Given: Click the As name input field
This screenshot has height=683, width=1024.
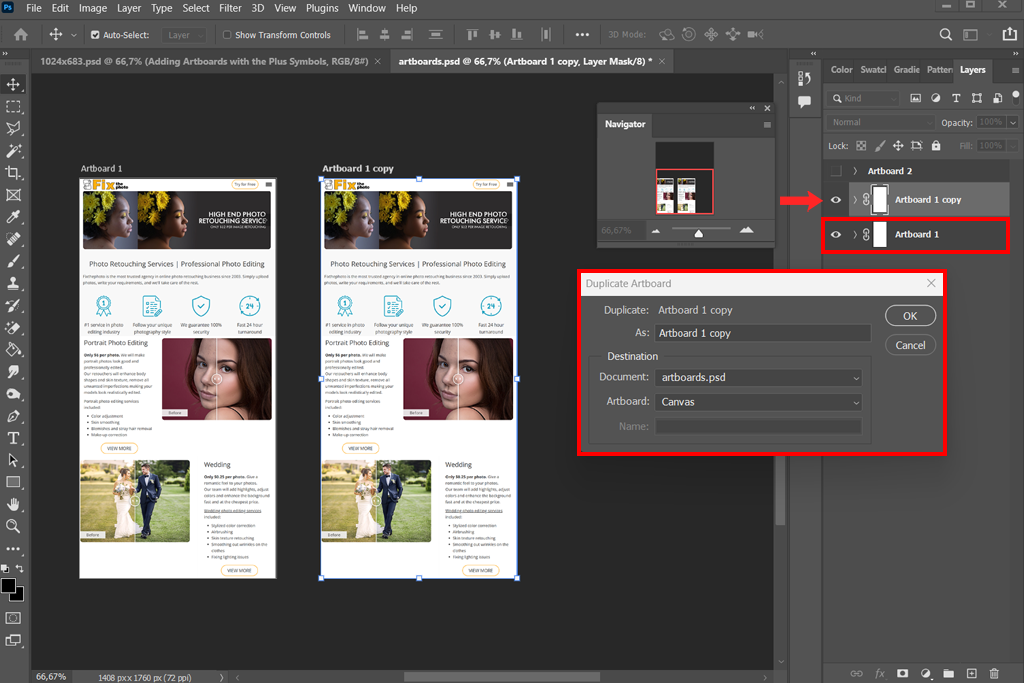Looking at the screenshot, I should pyautogui.click(x=763, y=333).
